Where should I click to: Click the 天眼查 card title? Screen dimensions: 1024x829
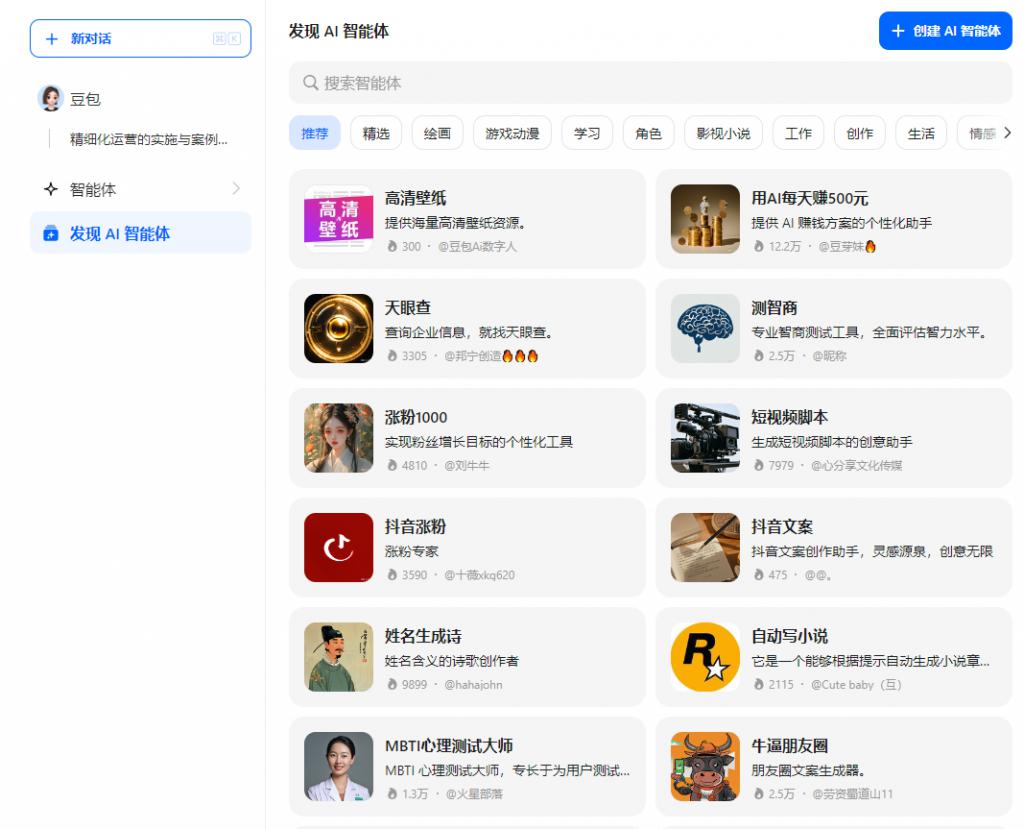click(x=408, y=308)
